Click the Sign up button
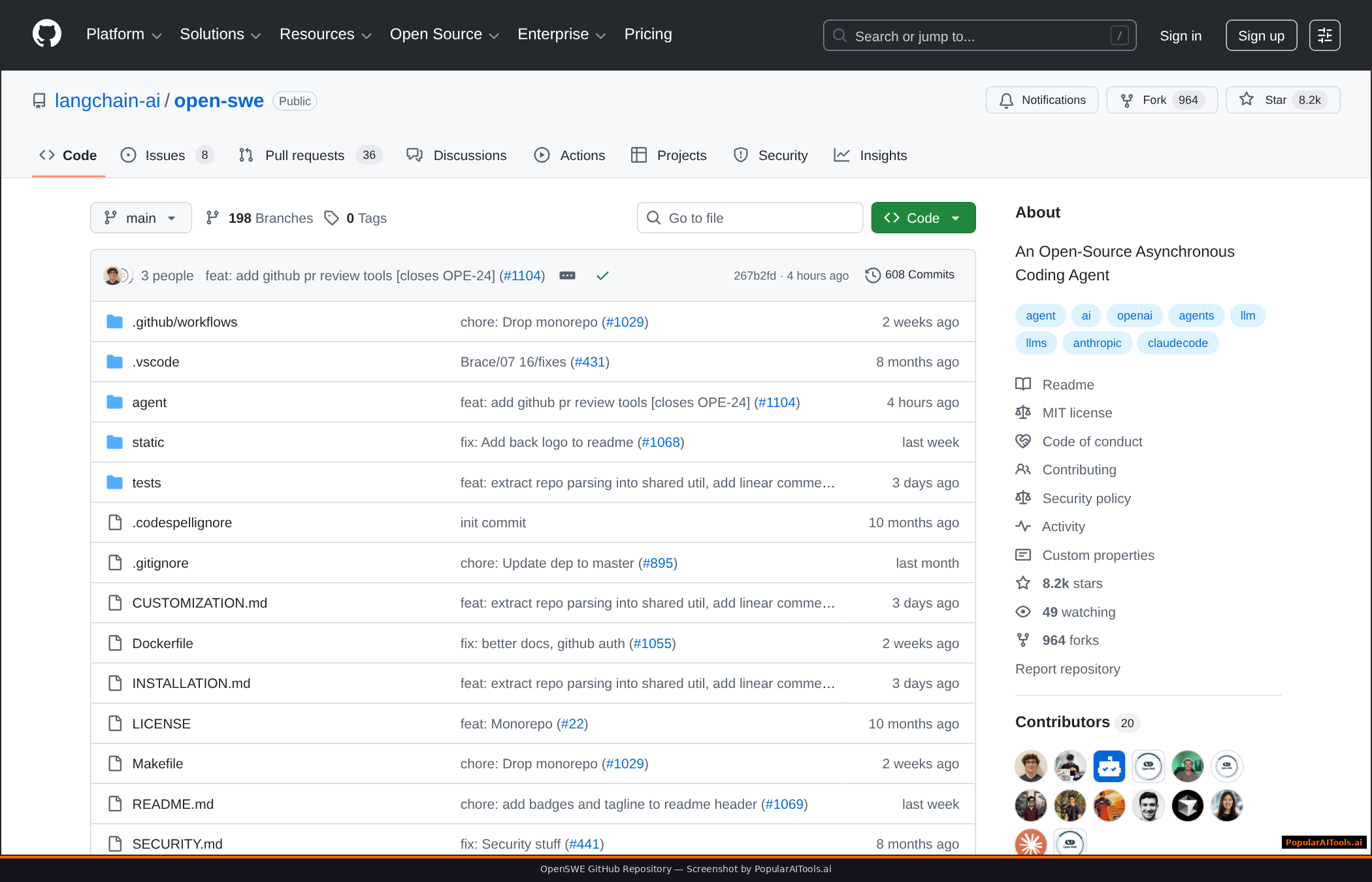This screenshot has height=882, width=1372. tap(1261, 35)
